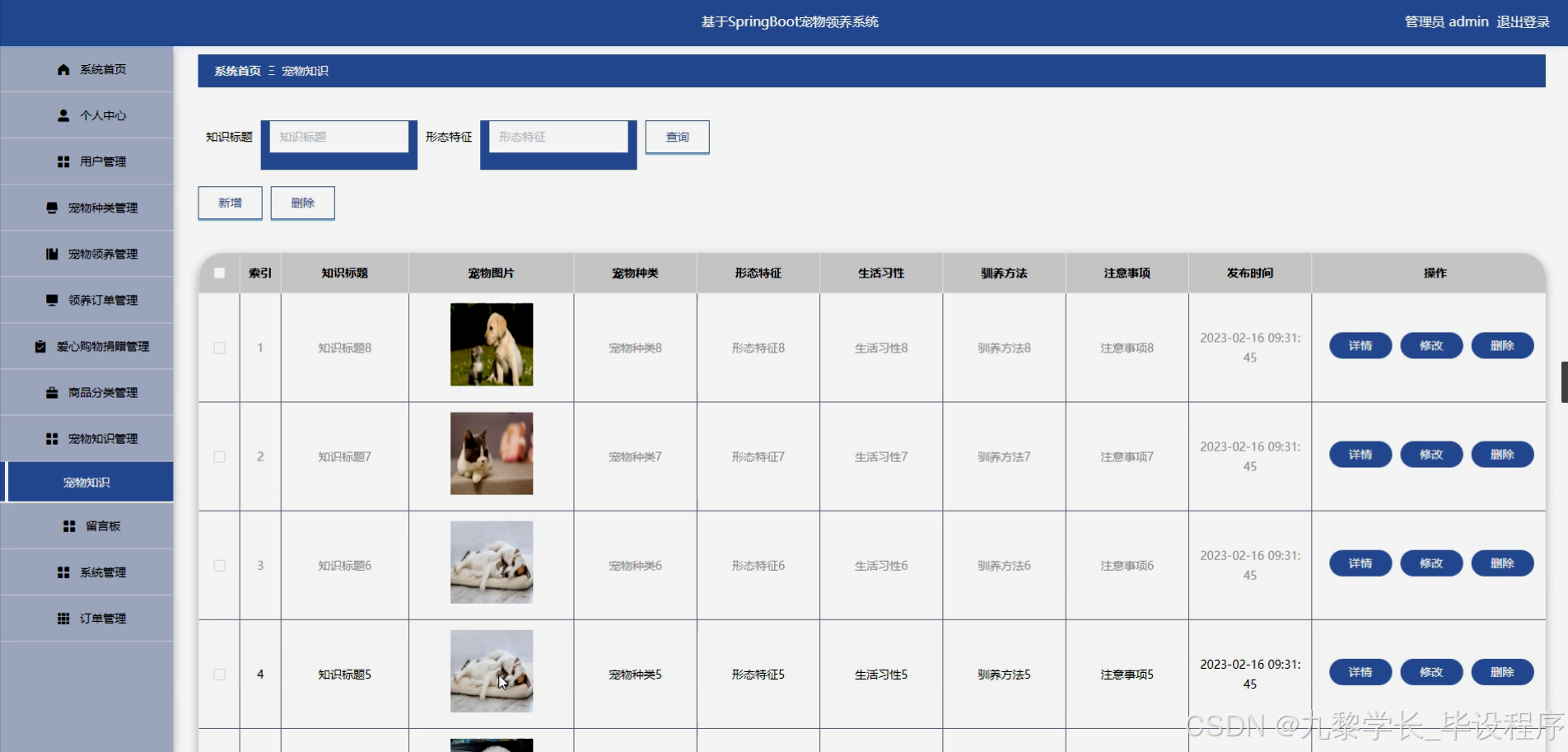Click 修改 for row 知识标题6
Viewport: 1568px width, 752px height.
[1431, 563]
